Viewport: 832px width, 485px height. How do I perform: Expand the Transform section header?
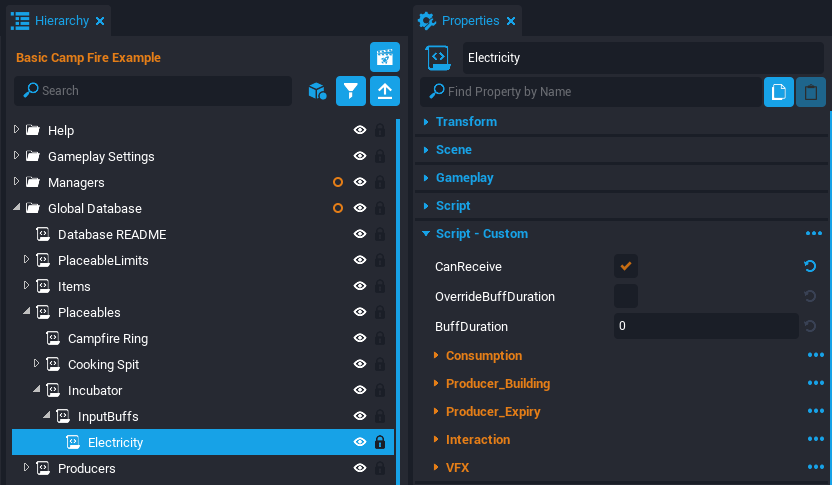tap(466, 122)
